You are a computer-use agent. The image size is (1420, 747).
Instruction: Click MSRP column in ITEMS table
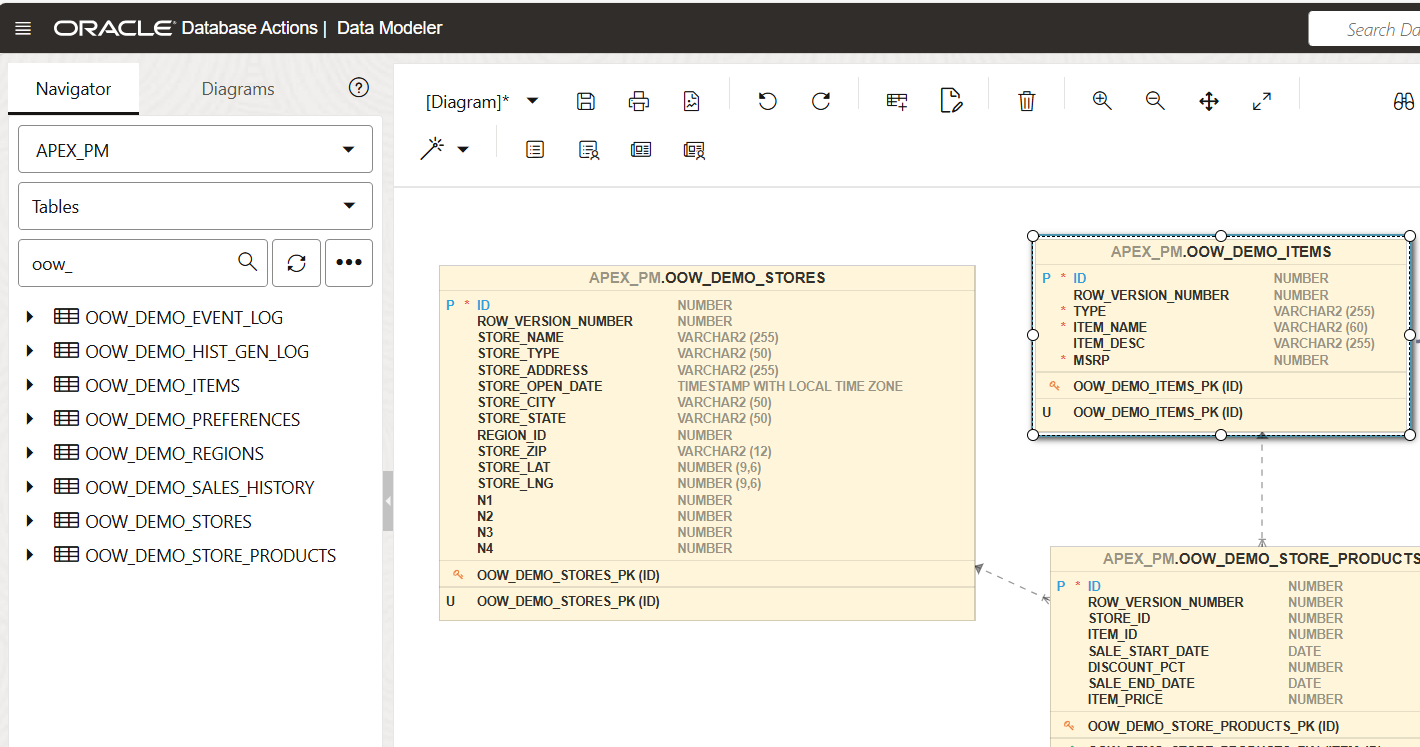coord(1090,360)
